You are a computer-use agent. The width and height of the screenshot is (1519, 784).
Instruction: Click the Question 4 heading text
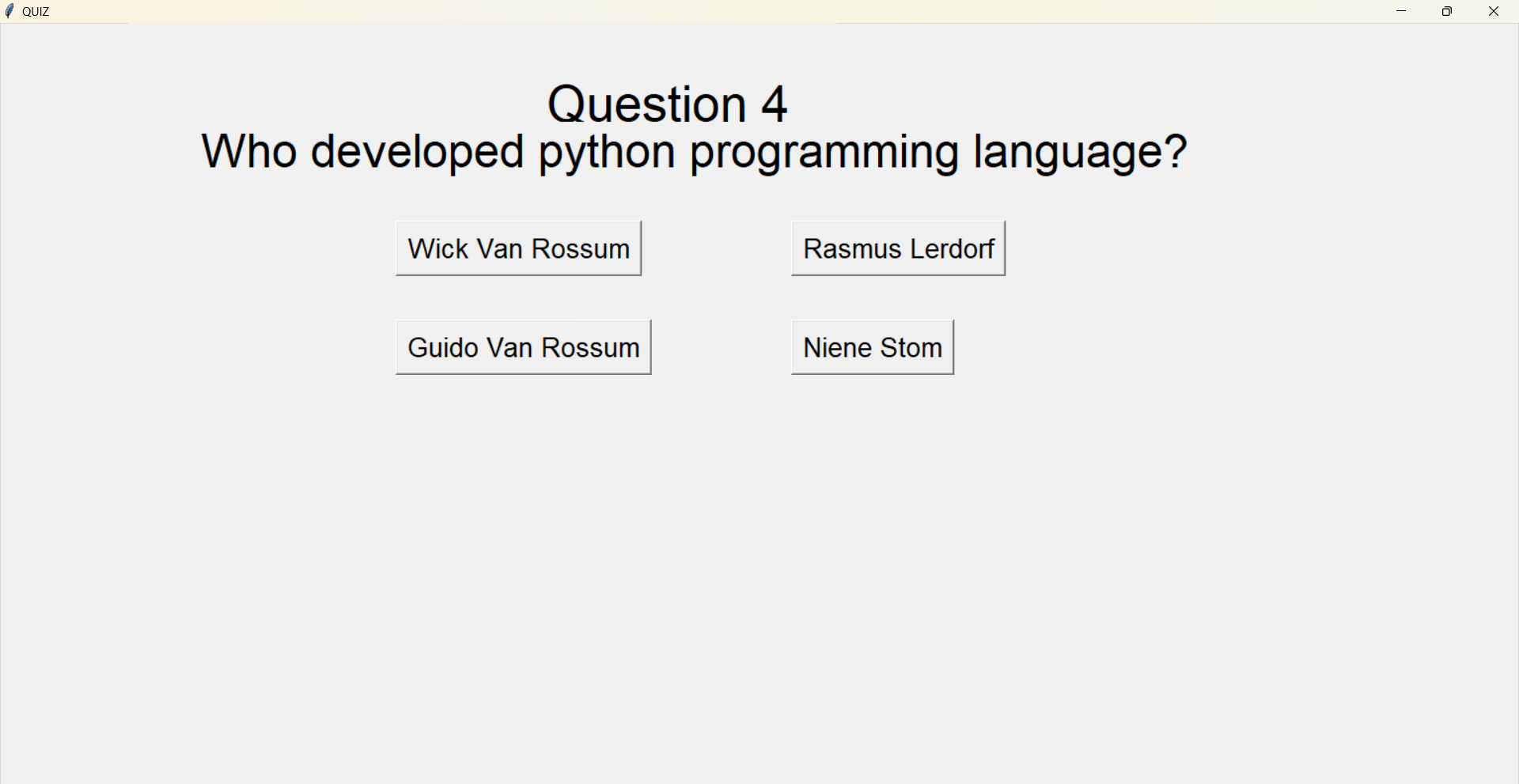point(668,104)
